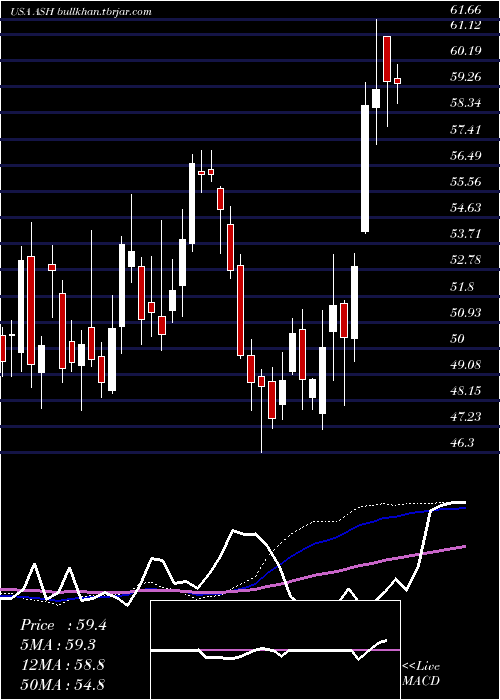Click the '12MA : 58.8' readout
Image resolution: width=500 pixels, height=700 pixels.
[x=62, y=664]
